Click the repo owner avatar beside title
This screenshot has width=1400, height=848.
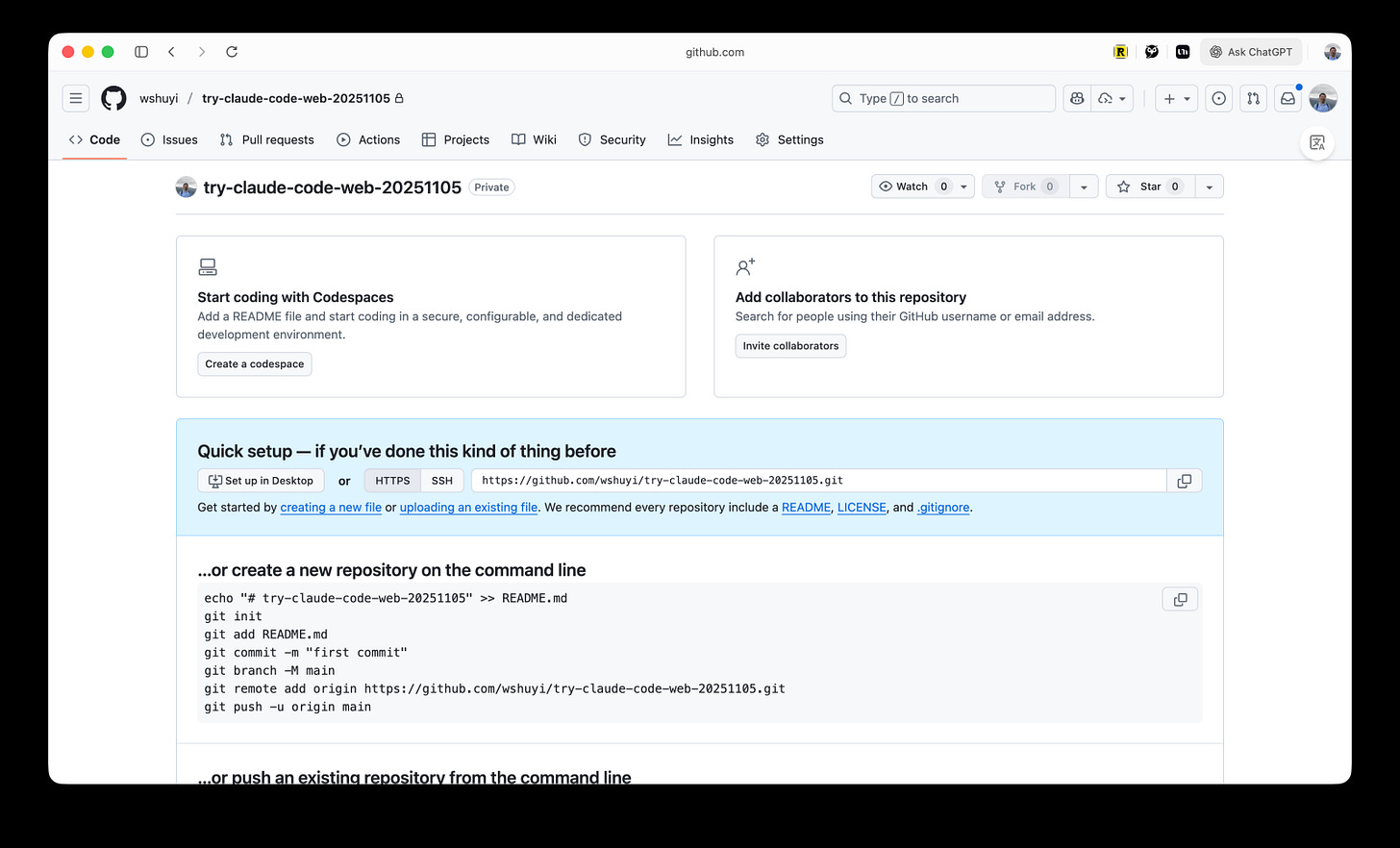click(x=187, y=187)
